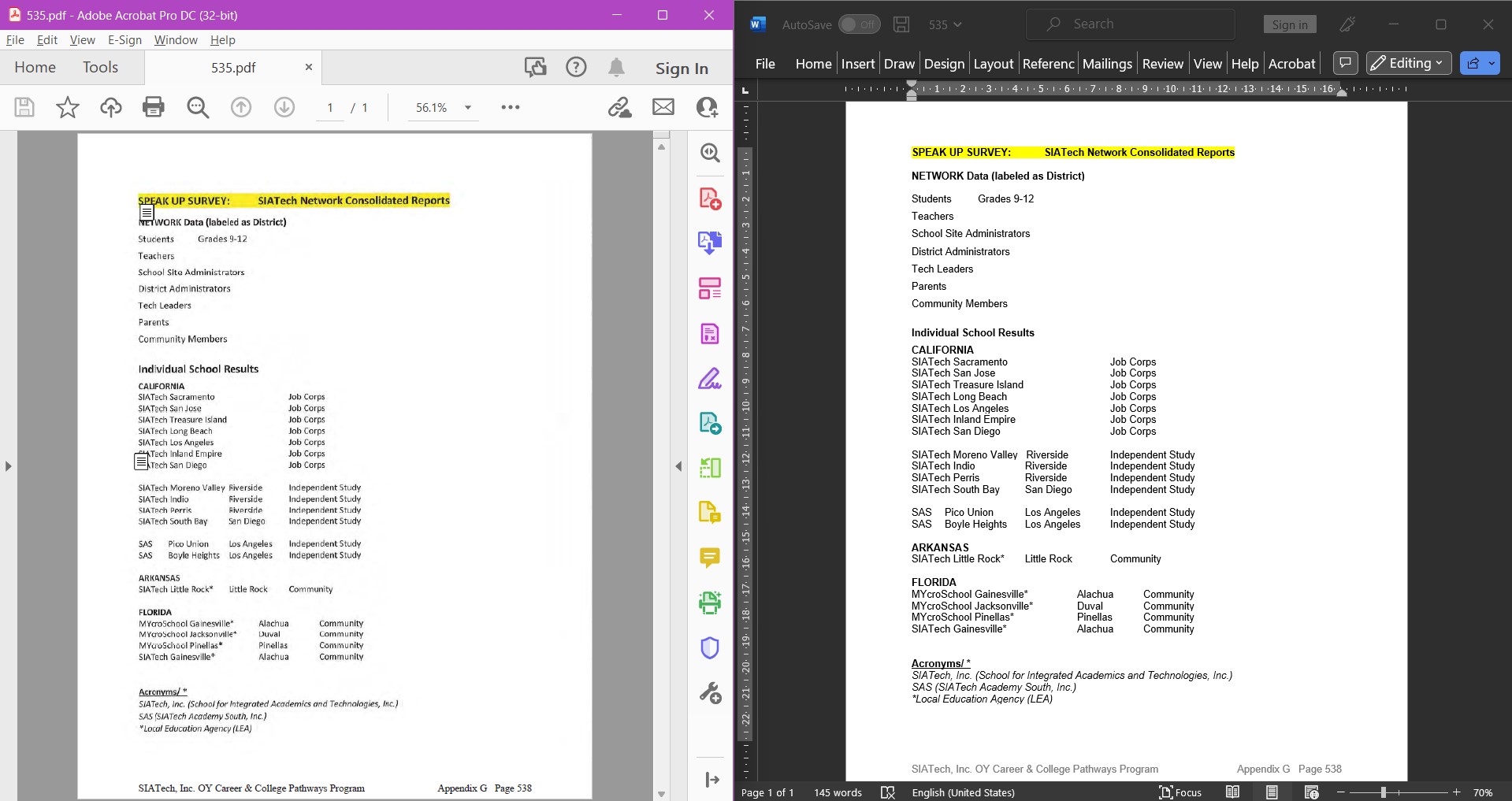Open the Comment tool in Acrobat sidebar

(x=710, y=558)
